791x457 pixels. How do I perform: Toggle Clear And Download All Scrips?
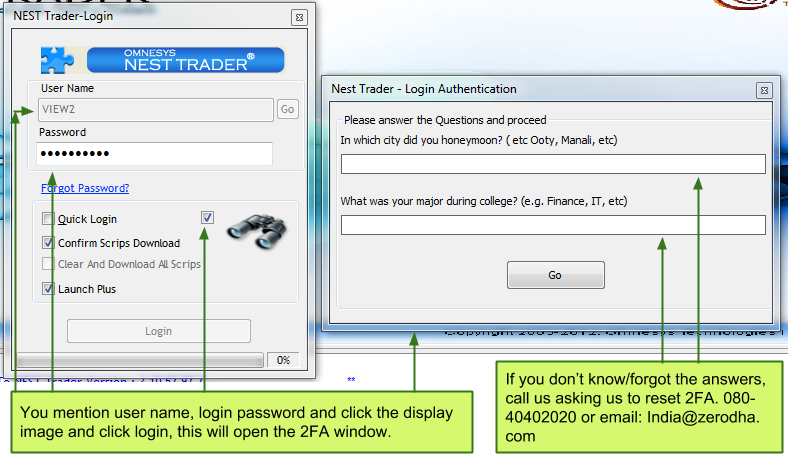48,264
